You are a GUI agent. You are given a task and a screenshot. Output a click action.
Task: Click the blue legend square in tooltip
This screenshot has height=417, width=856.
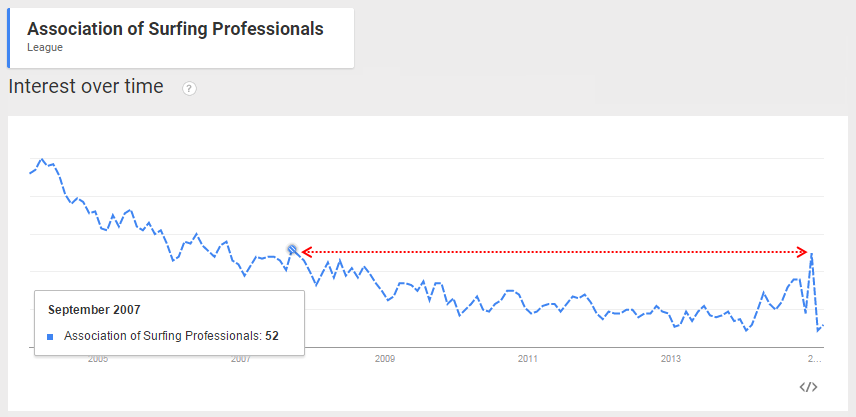pos(50,337)
